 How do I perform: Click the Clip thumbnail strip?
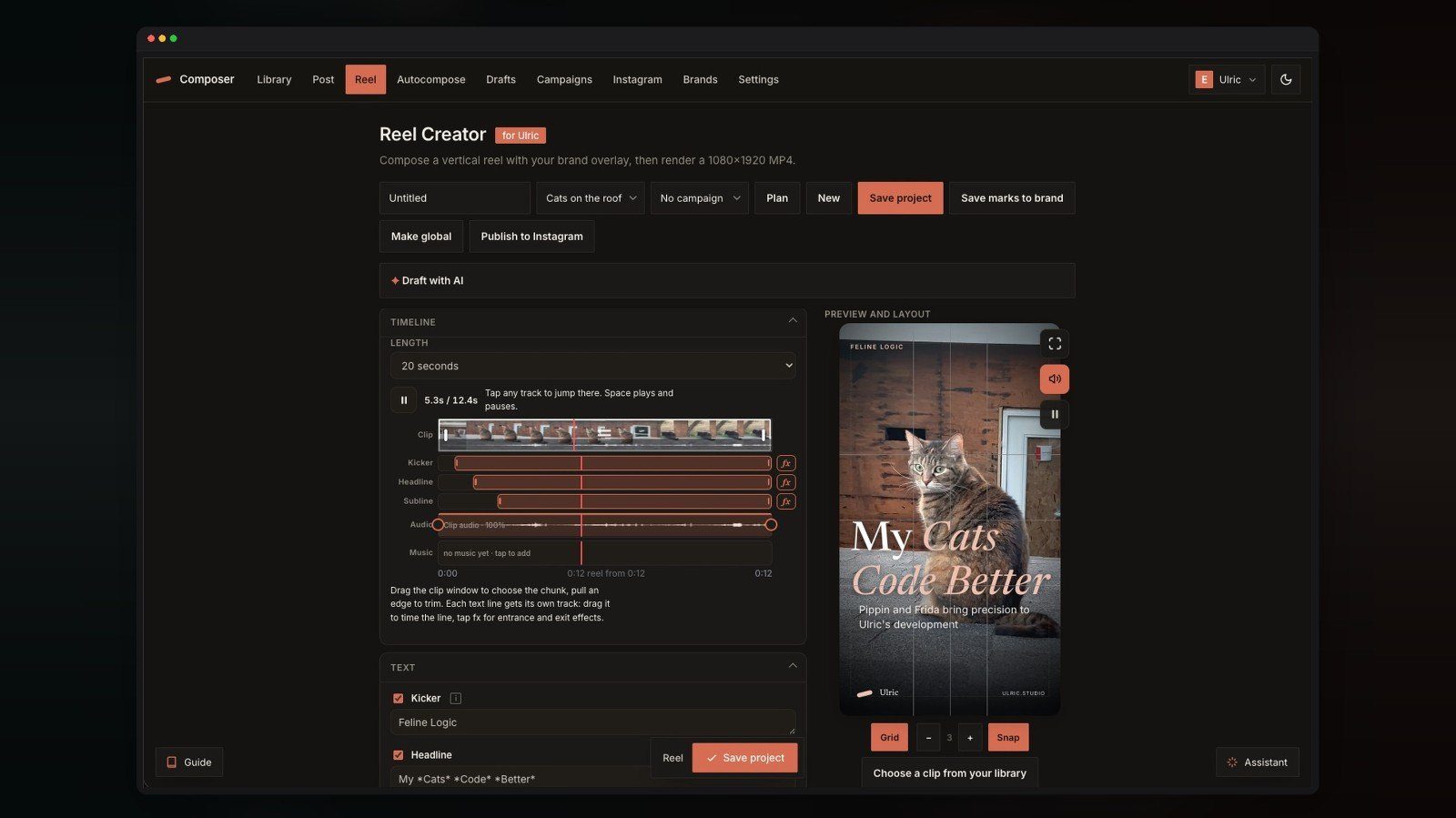coord(604,435)
